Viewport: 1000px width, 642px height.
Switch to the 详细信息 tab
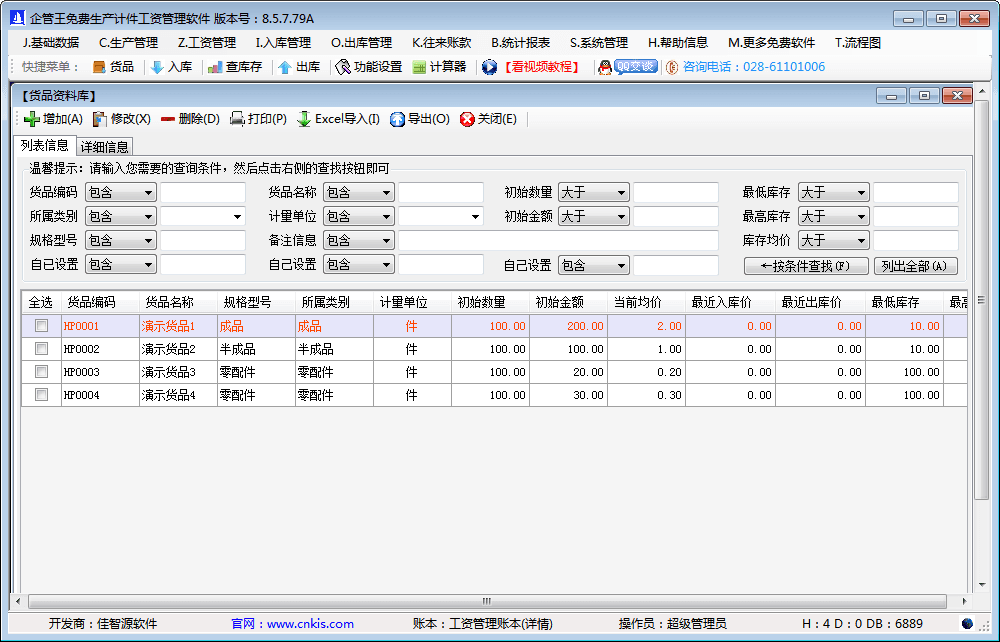[104, 147]
